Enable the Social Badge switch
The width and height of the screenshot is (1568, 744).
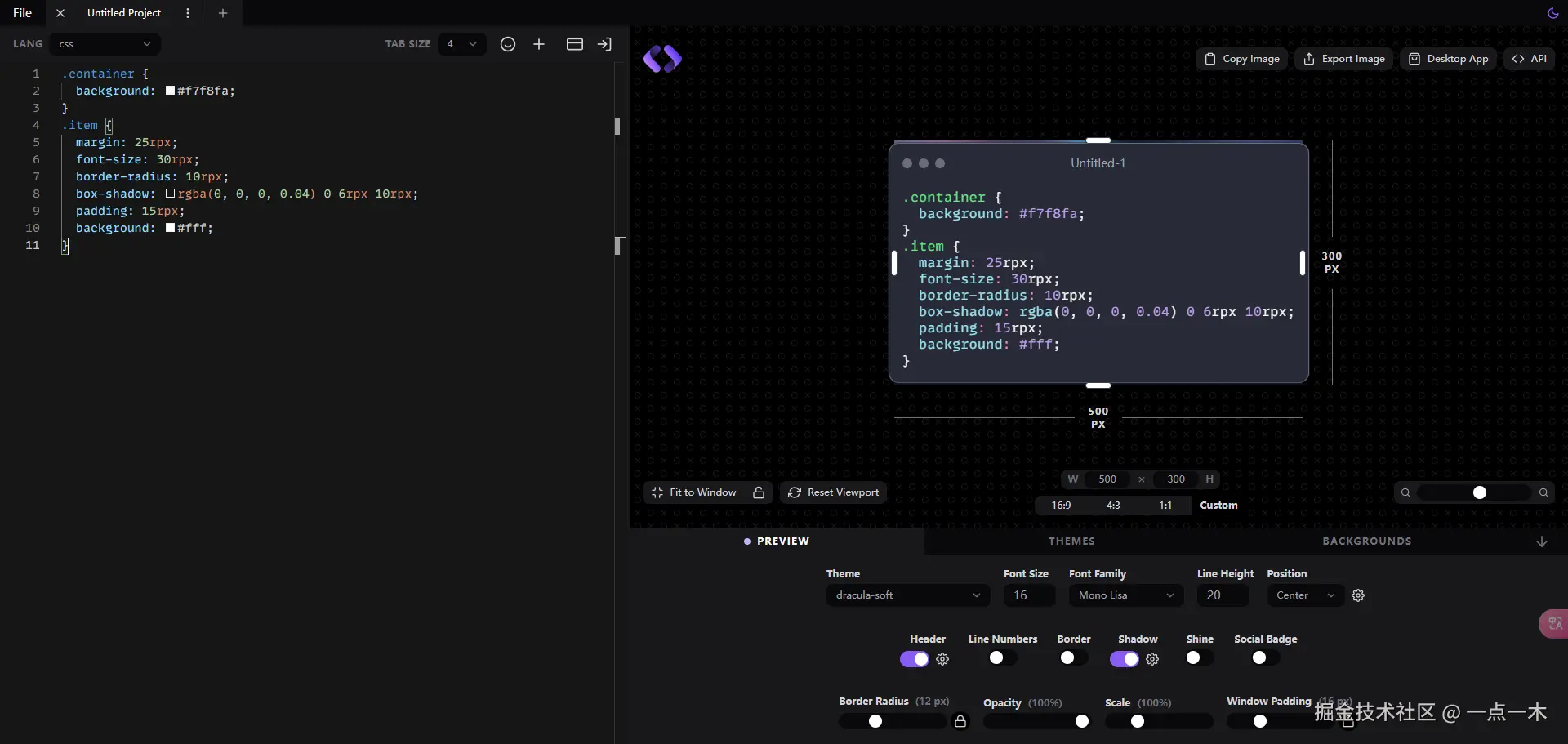[x=1266, y=657]
